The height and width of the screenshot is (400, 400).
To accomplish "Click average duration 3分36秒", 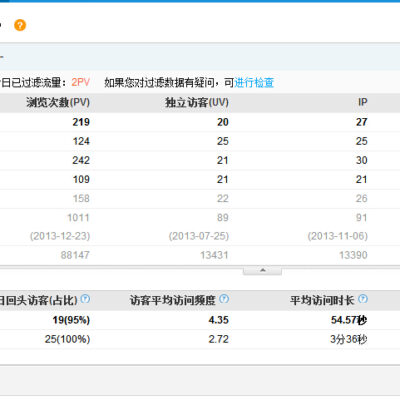I will coord(349,339).
